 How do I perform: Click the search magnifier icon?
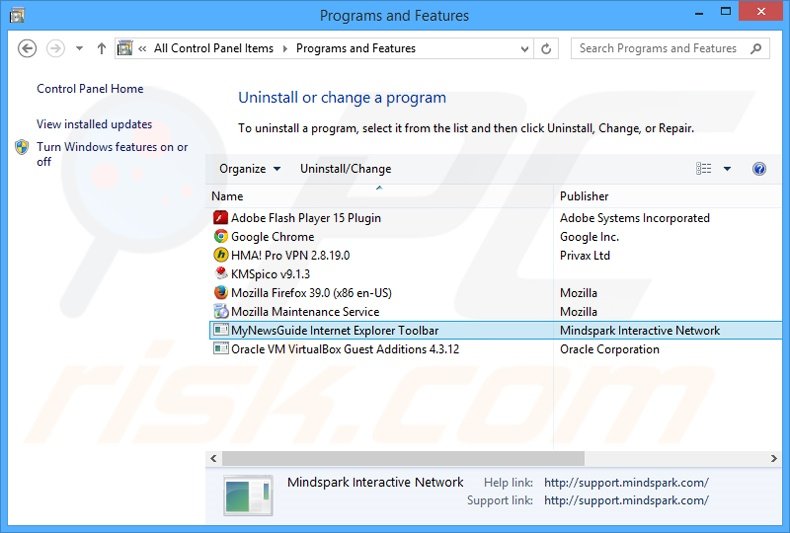pyautogui.click(x=756, y=48)
